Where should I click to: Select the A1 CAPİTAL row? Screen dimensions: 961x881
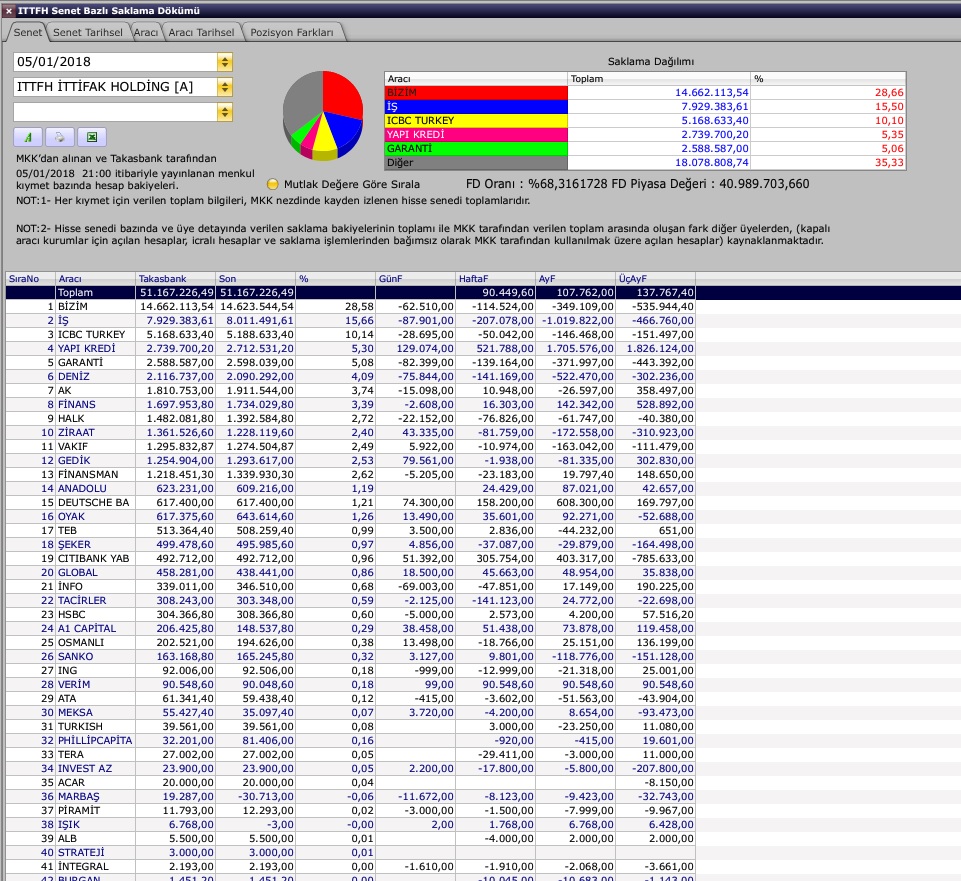point(351,629)
